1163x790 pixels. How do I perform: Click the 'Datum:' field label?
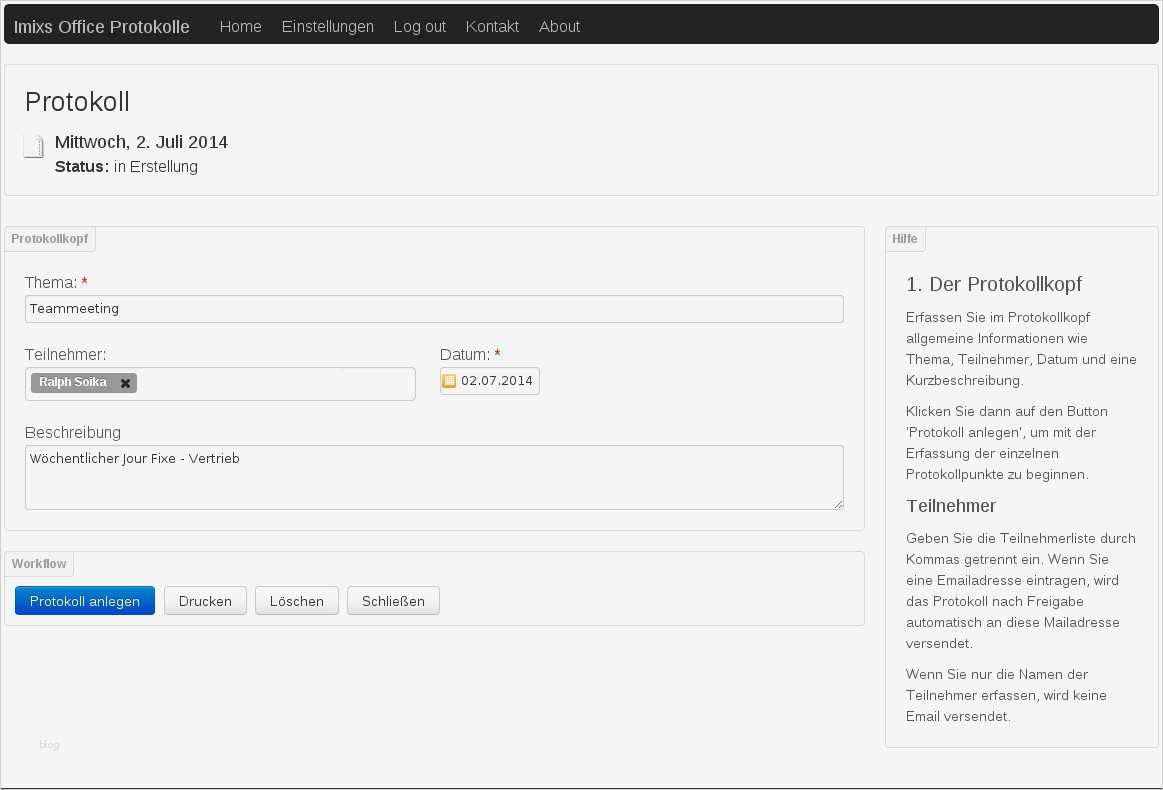click(x=465, y=355)
